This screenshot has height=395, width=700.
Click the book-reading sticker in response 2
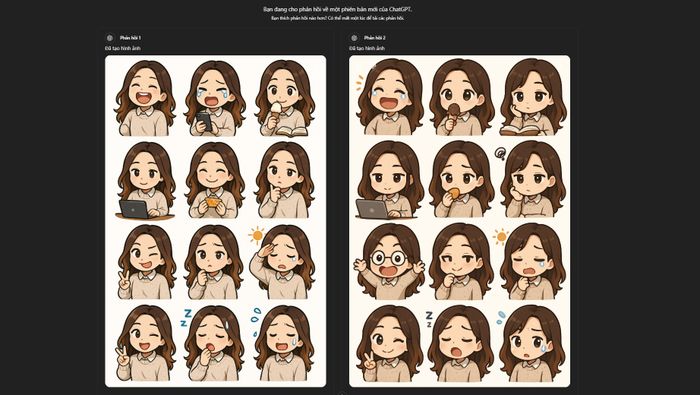tap(533, 97)
